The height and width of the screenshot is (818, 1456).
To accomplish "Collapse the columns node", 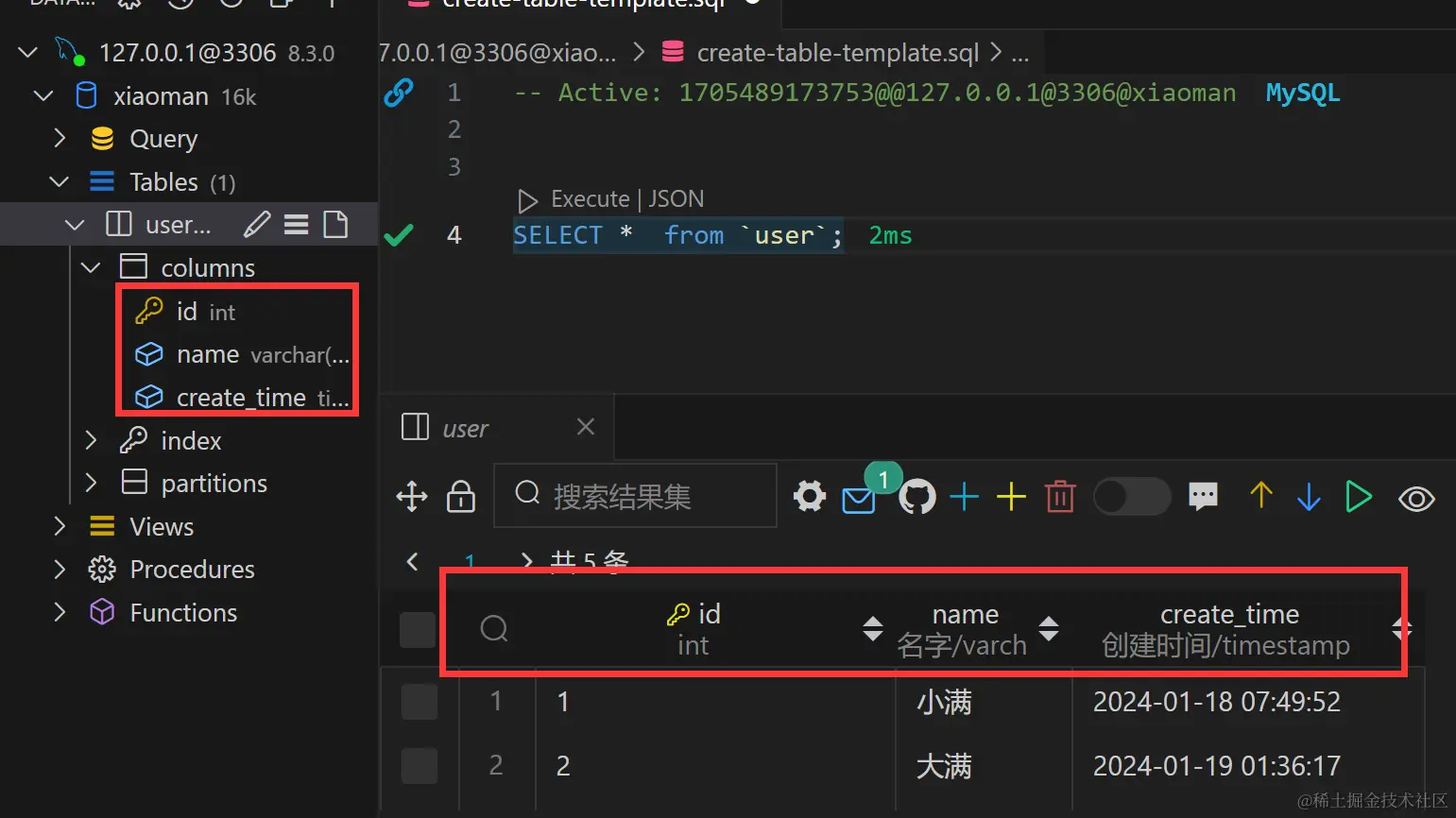I will click(x=91, y=267).
